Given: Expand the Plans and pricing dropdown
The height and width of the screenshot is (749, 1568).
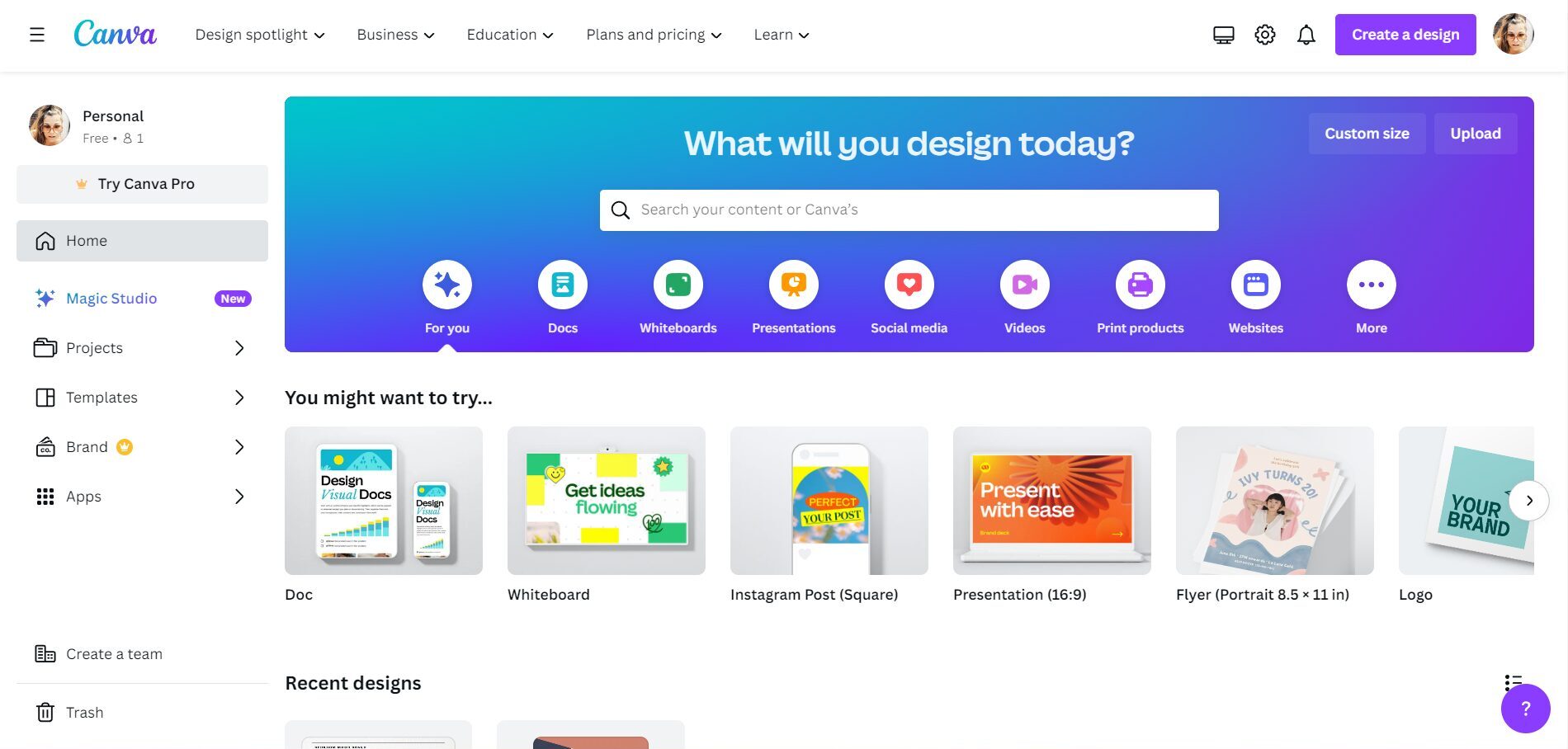Looking at the screenshot, I should pos(654,35).
